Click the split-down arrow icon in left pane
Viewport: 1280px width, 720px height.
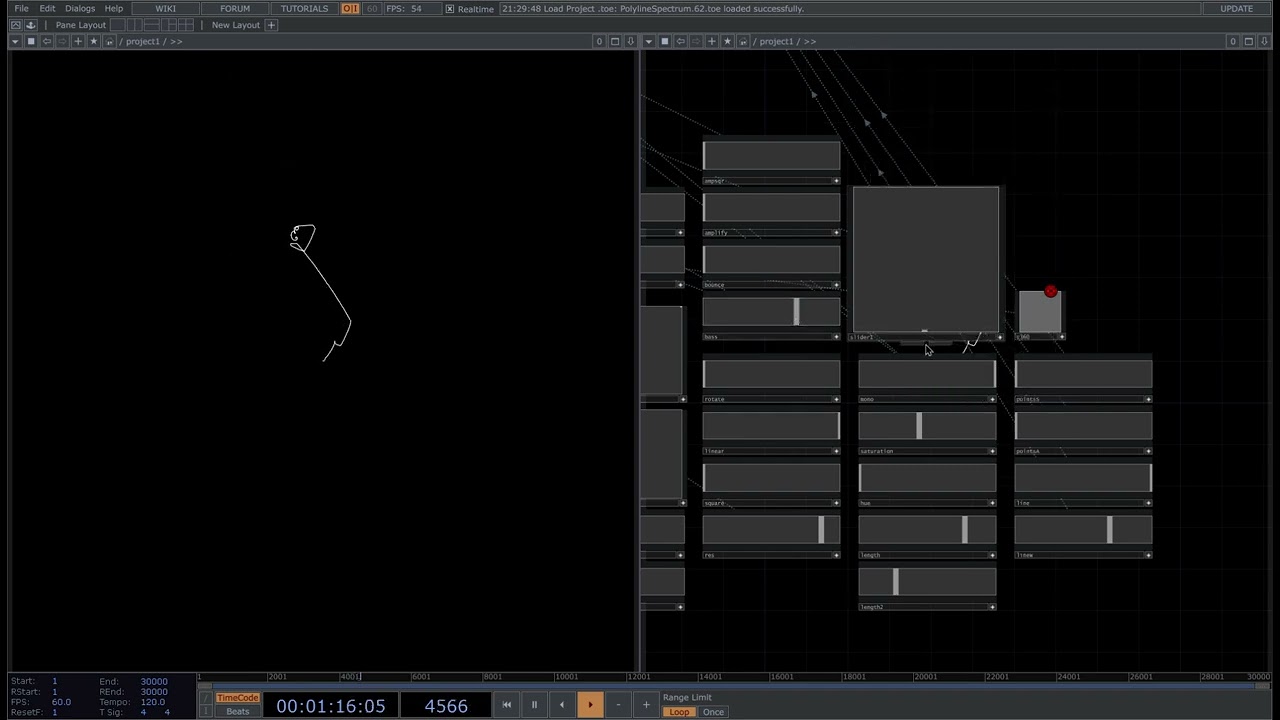630,41
